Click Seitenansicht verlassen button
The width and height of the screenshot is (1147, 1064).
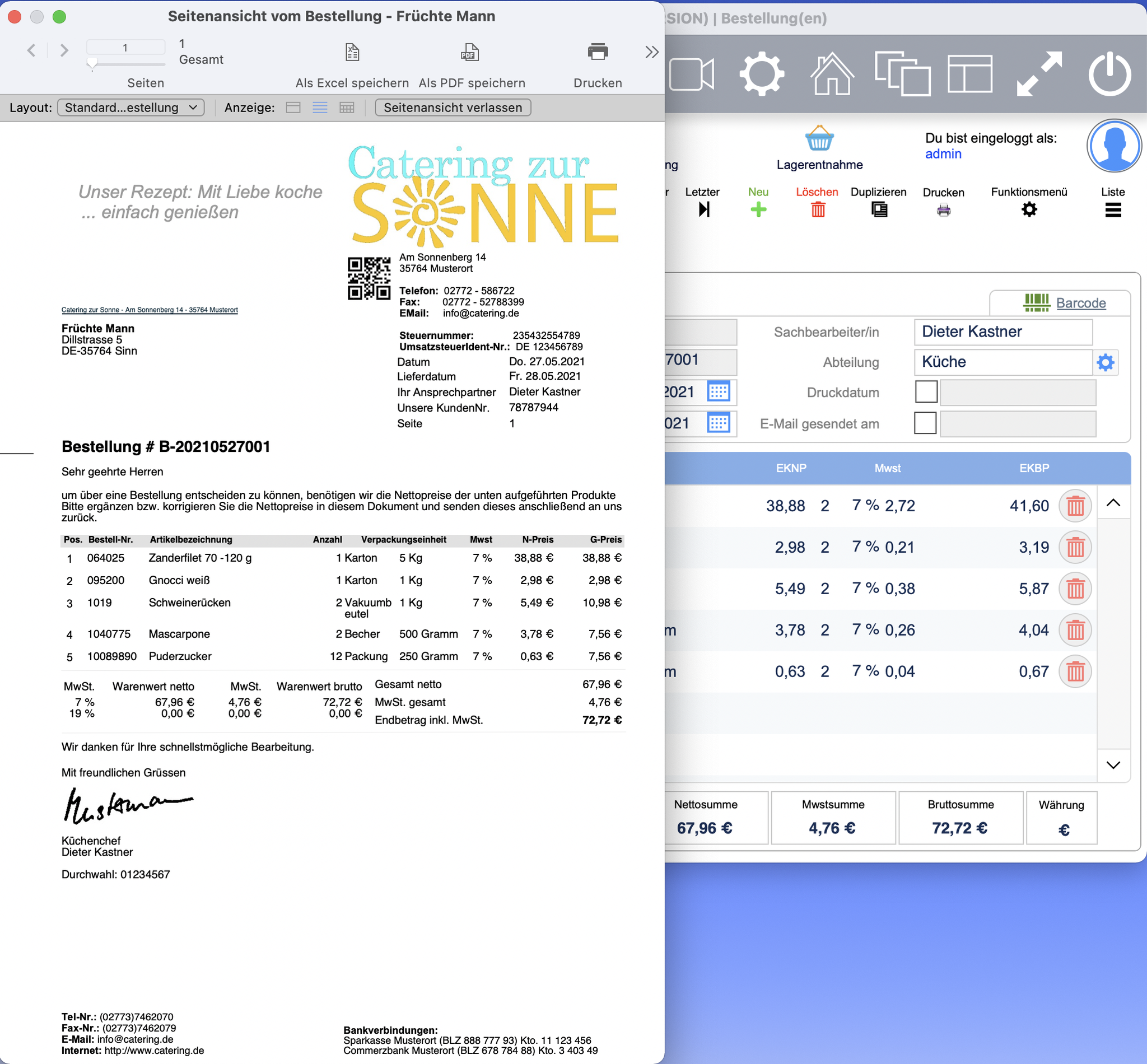(x=453, y=108)
